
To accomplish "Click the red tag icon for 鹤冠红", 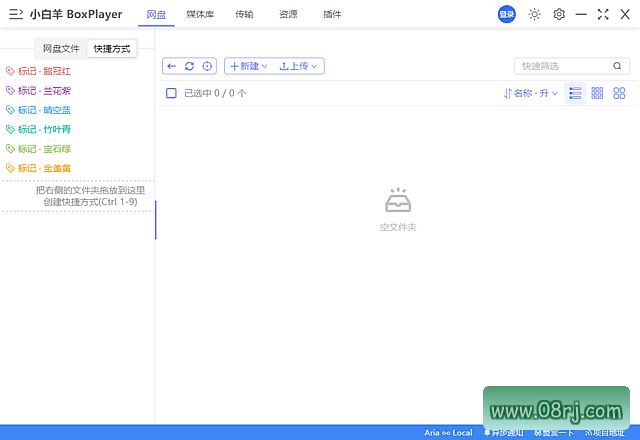I will tap(10, 71).
